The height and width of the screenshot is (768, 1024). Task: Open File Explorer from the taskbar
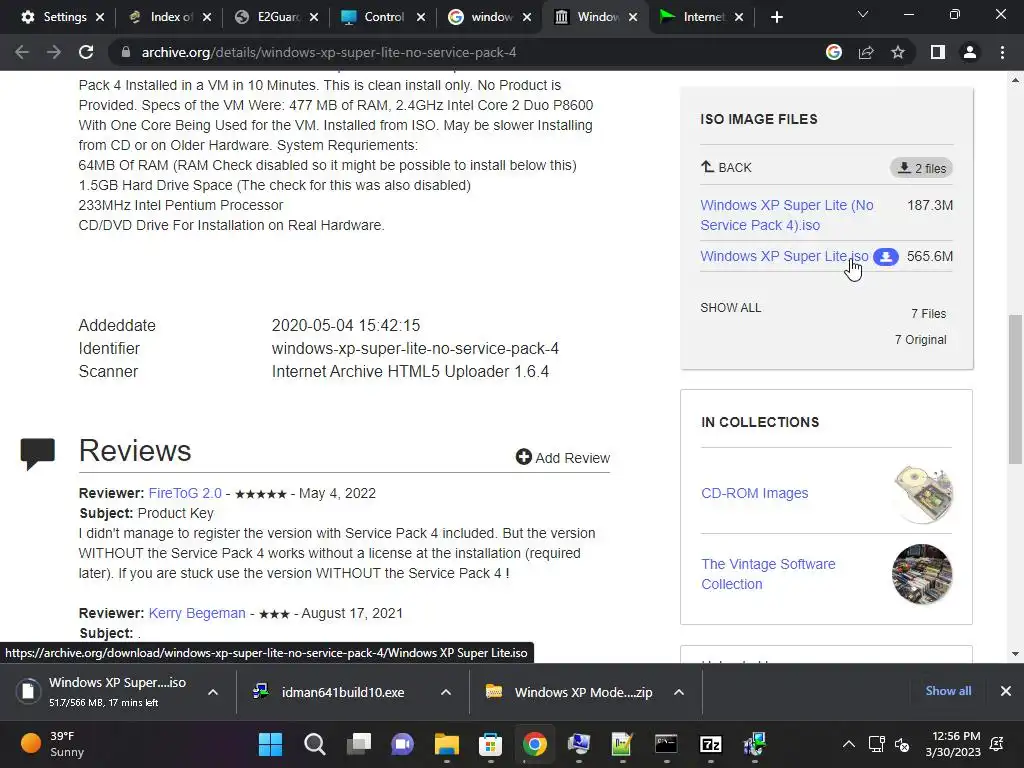click(x=447, y=744)
